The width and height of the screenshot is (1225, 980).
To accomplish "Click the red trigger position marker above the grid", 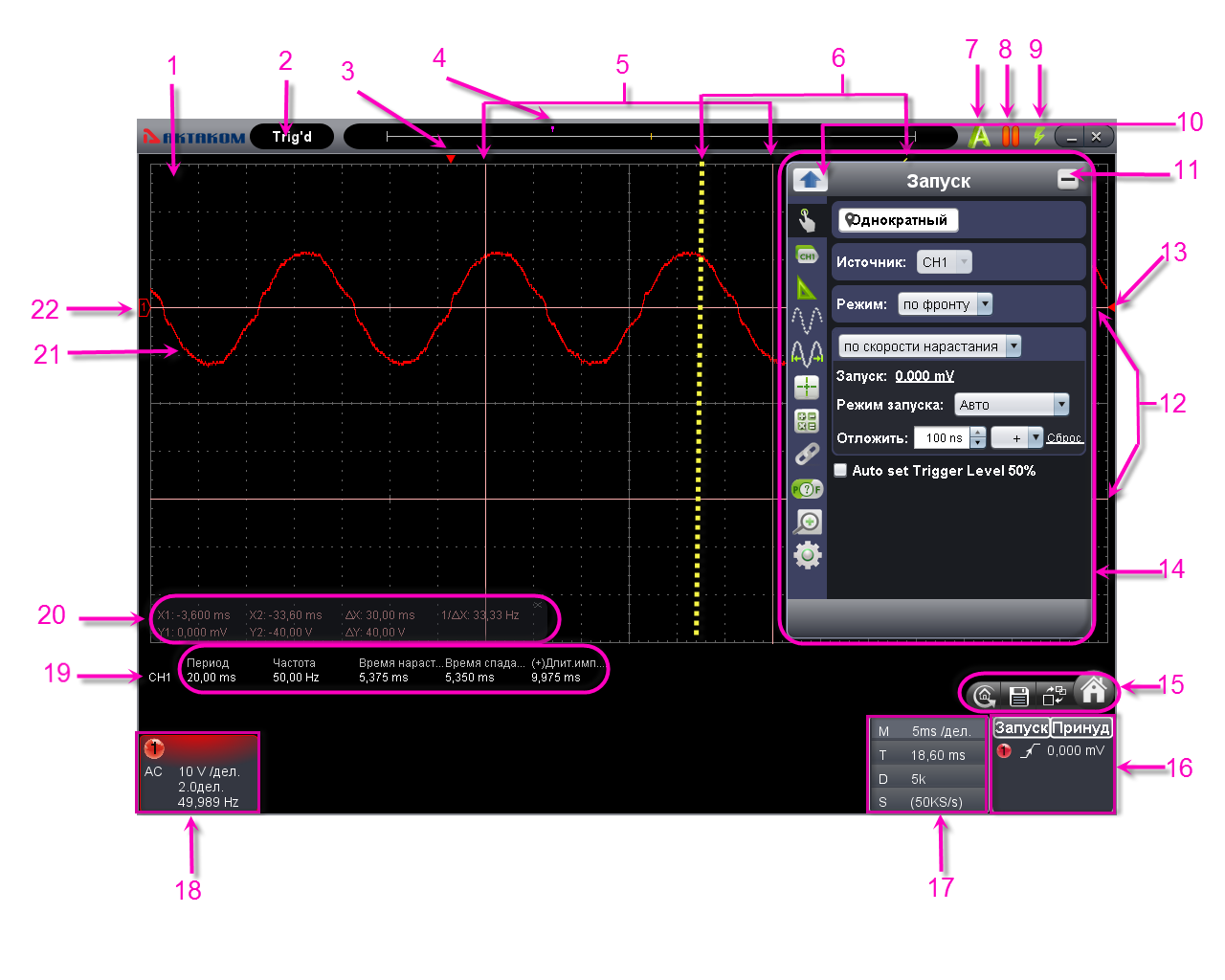I will point(451,158).
